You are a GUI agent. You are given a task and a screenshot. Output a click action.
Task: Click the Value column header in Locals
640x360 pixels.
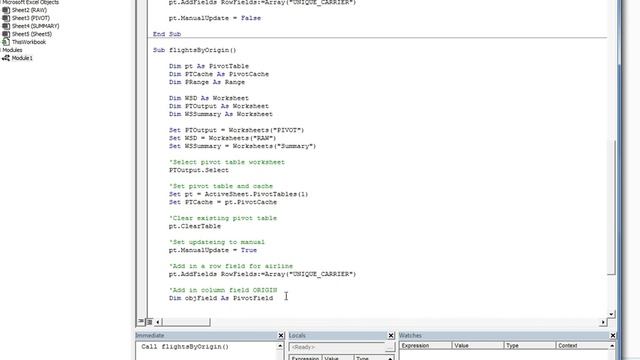338,358
